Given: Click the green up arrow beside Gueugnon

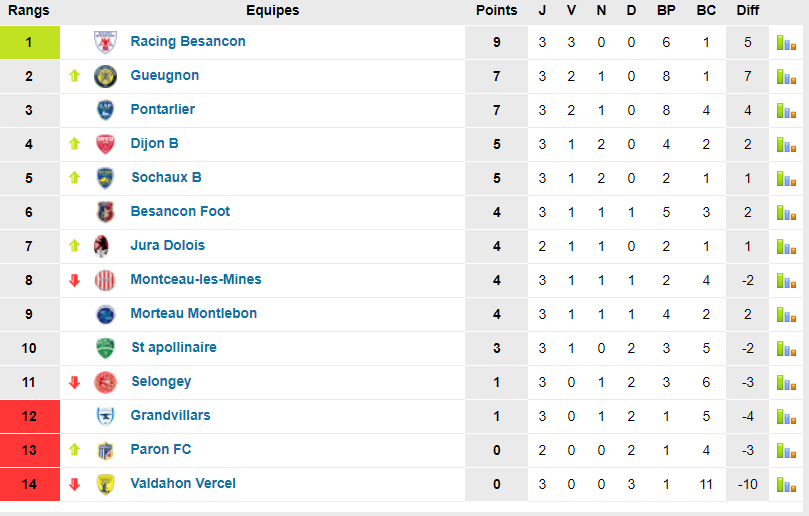Looking at the screenshot, I should tap(74, 76).
